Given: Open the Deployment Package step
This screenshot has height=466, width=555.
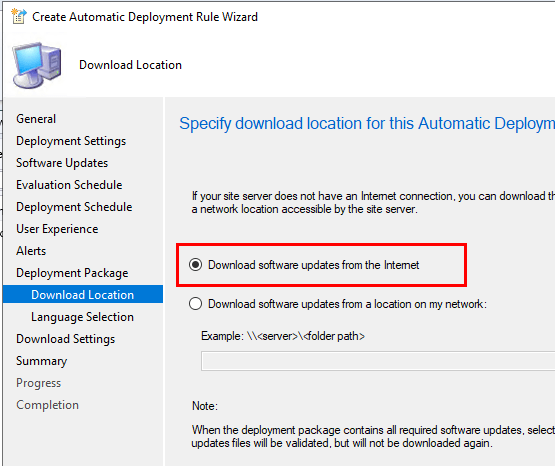Looking at the screenshot, I should [72, 273].
